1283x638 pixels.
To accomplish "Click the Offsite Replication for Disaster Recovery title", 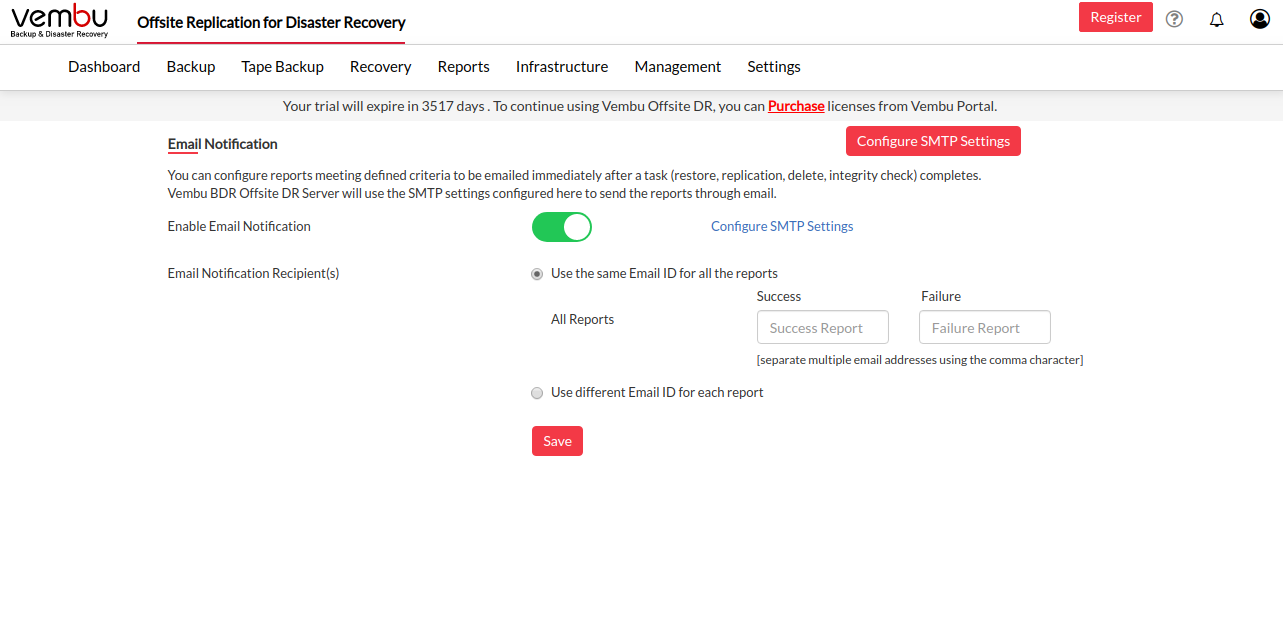I will tap(271, 22).
